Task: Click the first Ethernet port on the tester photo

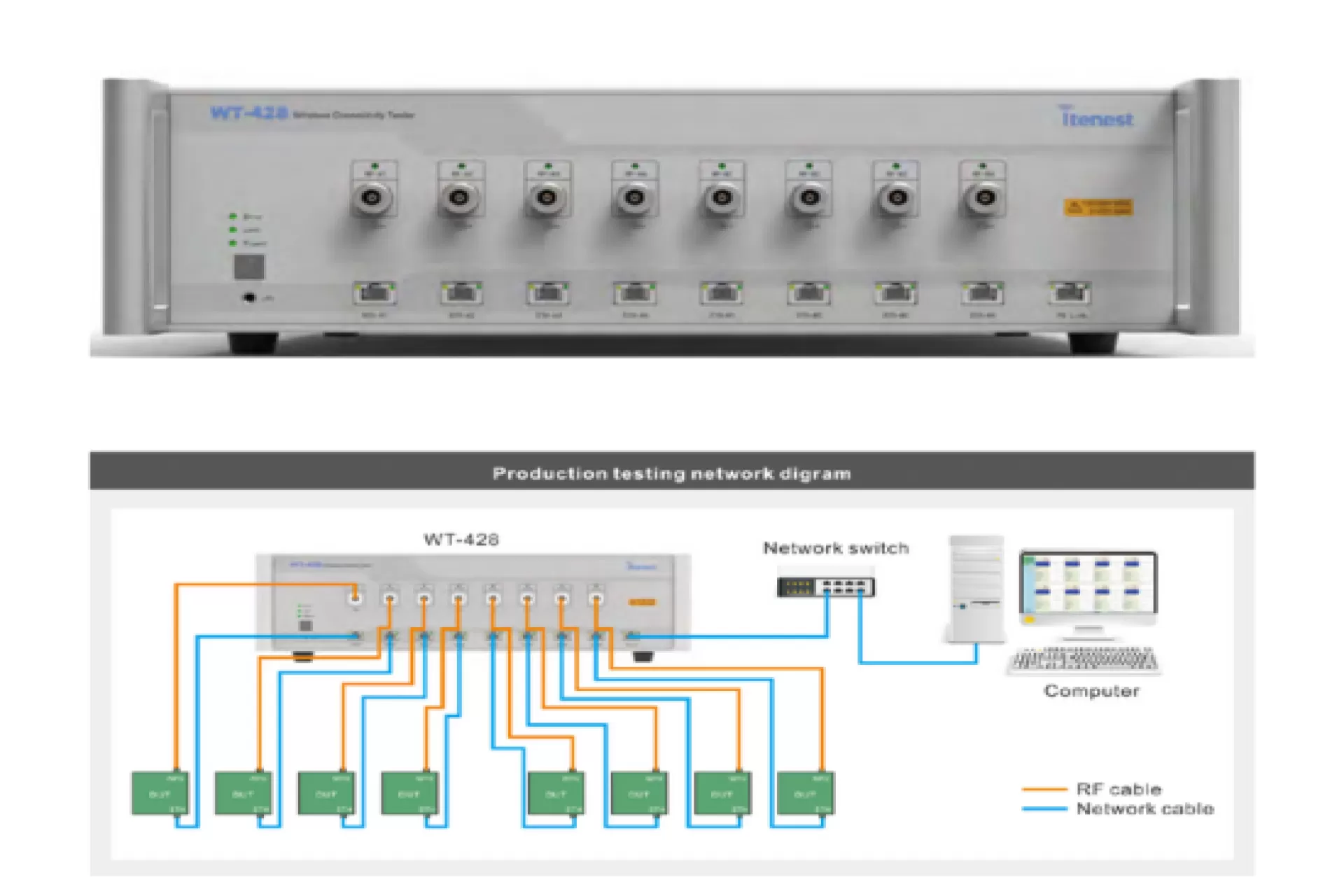Action: pos(374,293)
